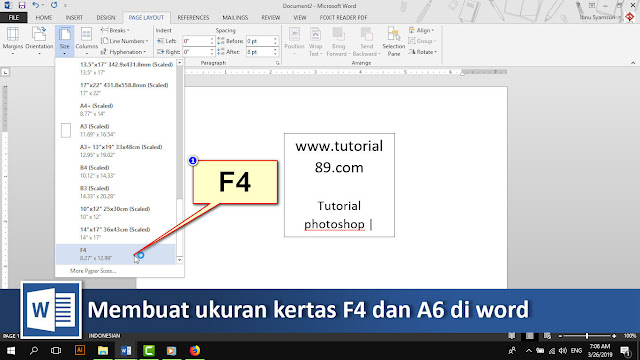Open the media player taskbar icon
Image resolution: width=640 pixels, height=360 pixels.
(171, 350)
